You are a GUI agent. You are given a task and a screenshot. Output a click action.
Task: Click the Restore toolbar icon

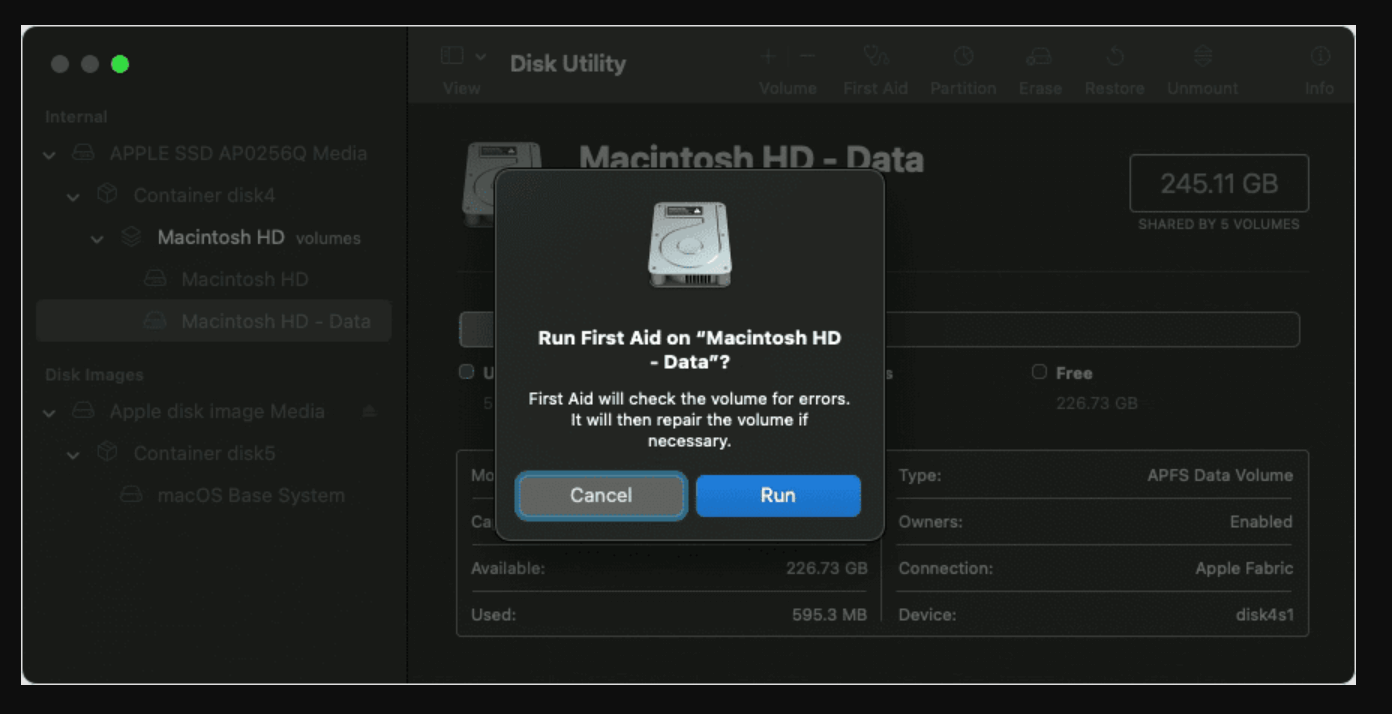pos(1114,60)
